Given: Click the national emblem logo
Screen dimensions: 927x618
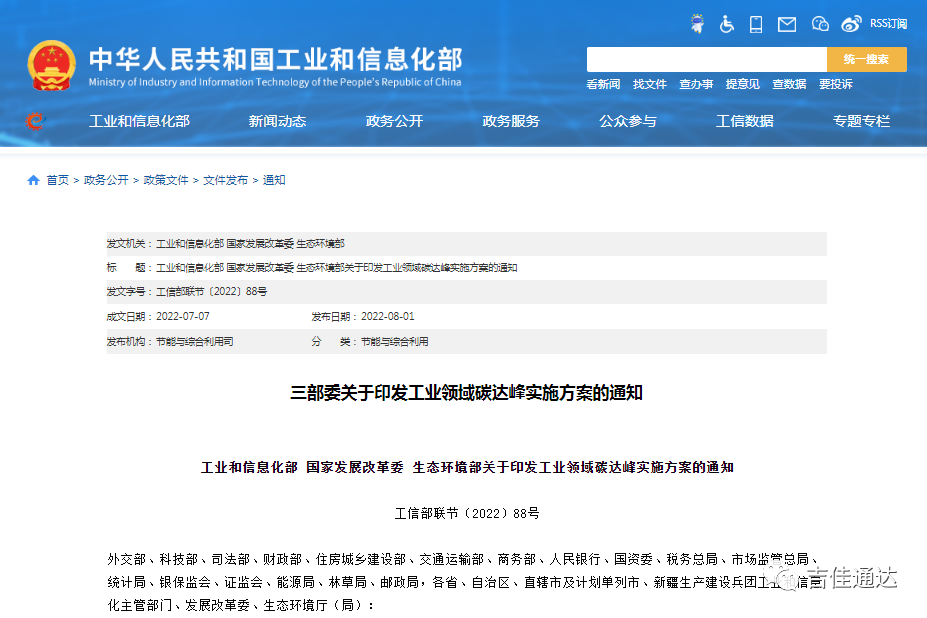Looking at the screenshot, I should pyautogui.click(x=50, y=63).
